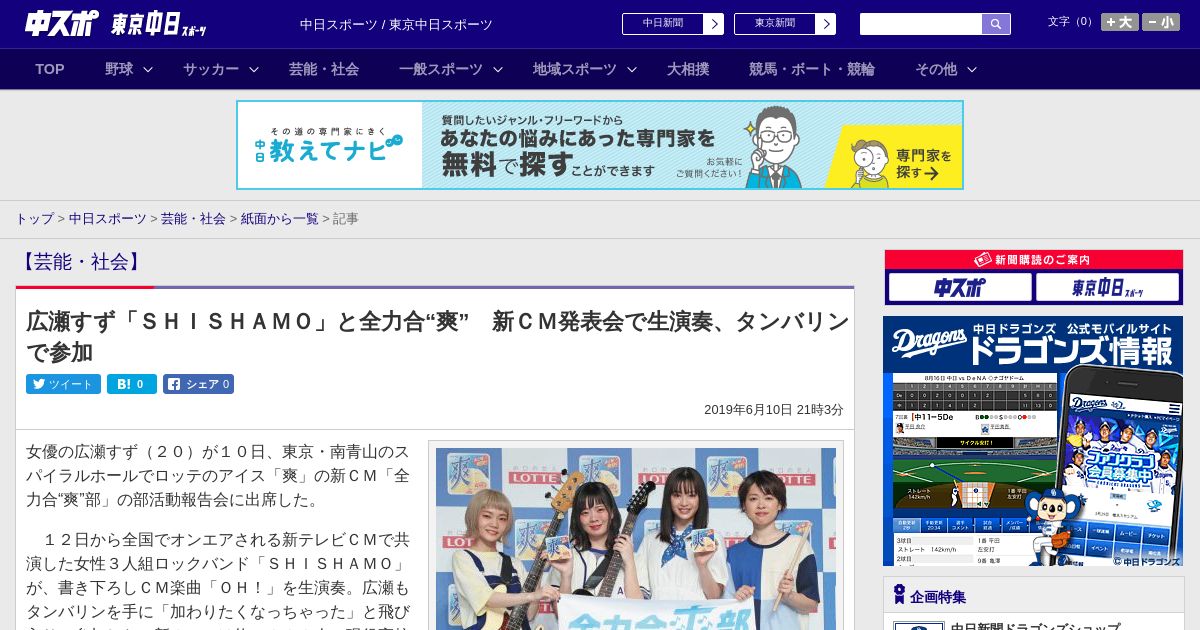This screenshot has height=630, width=1200.
Task: Go to 紙面から一覧 breadcrumb link
Action: tap(279, 219)
